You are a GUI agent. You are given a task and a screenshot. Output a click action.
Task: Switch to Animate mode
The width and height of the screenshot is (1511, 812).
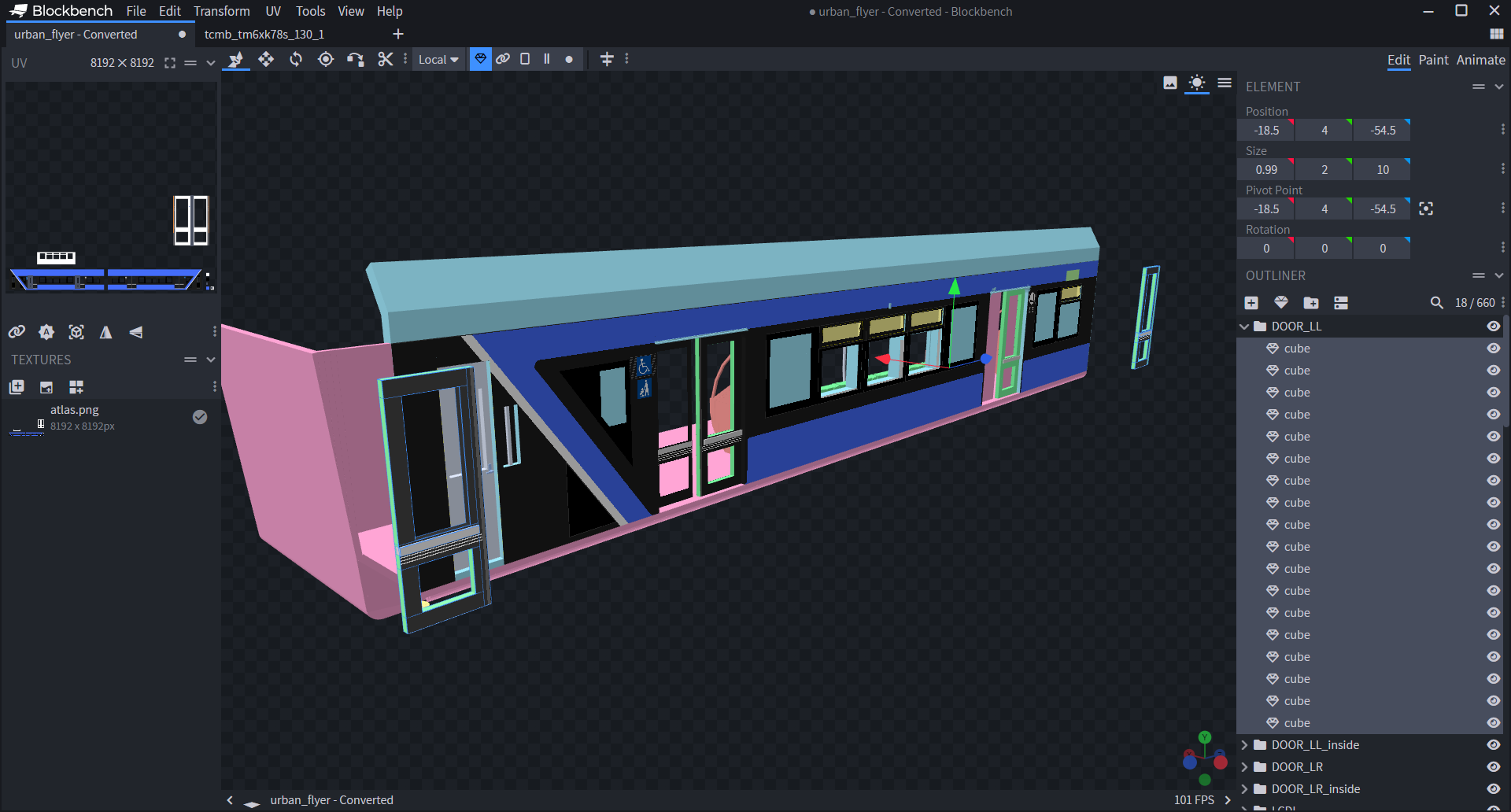[x=1480, y=60]
